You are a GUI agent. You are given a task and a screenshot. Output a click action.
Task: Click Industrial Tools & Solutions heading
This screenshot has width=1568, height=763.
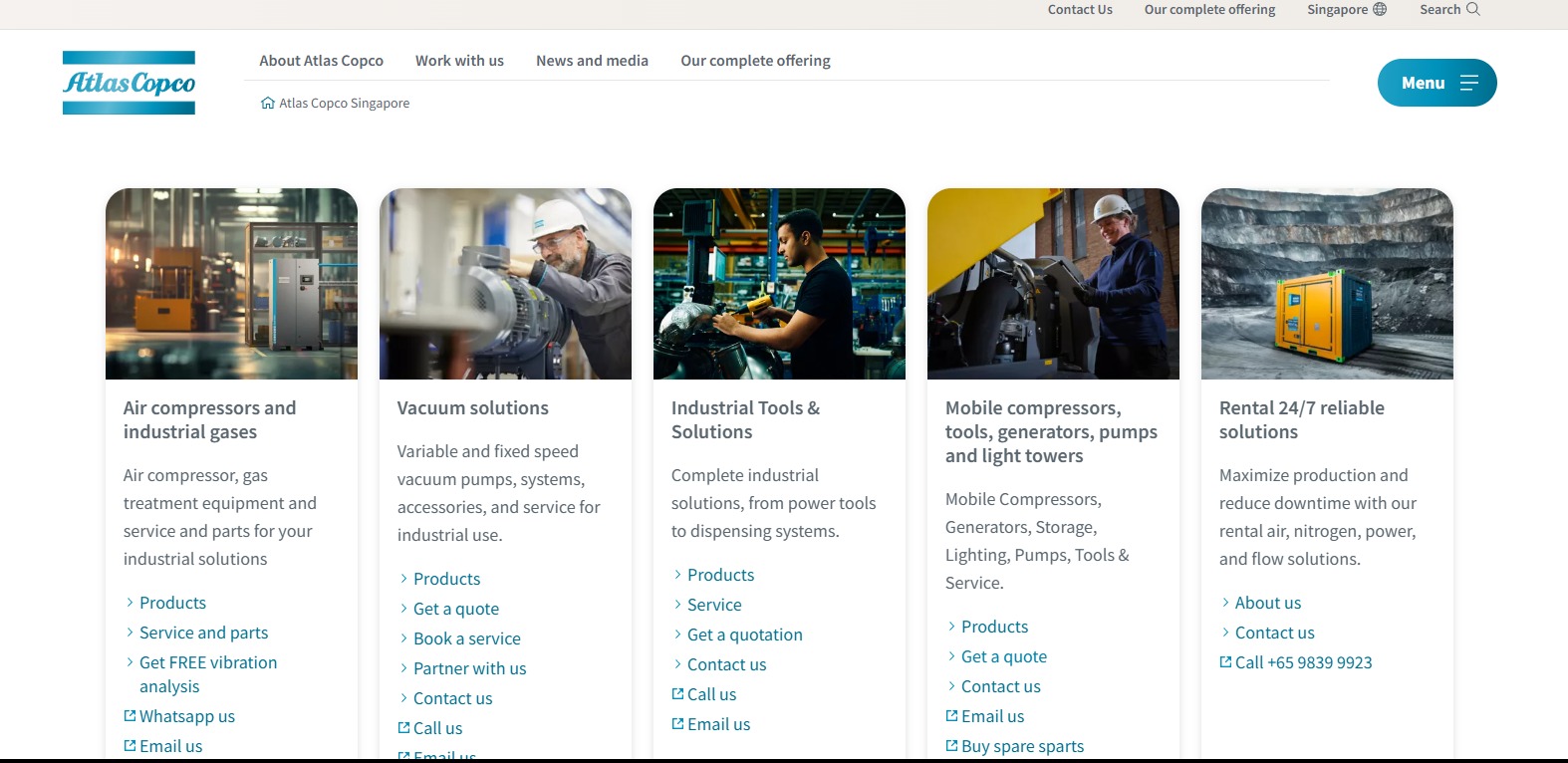tap(745, 419)
